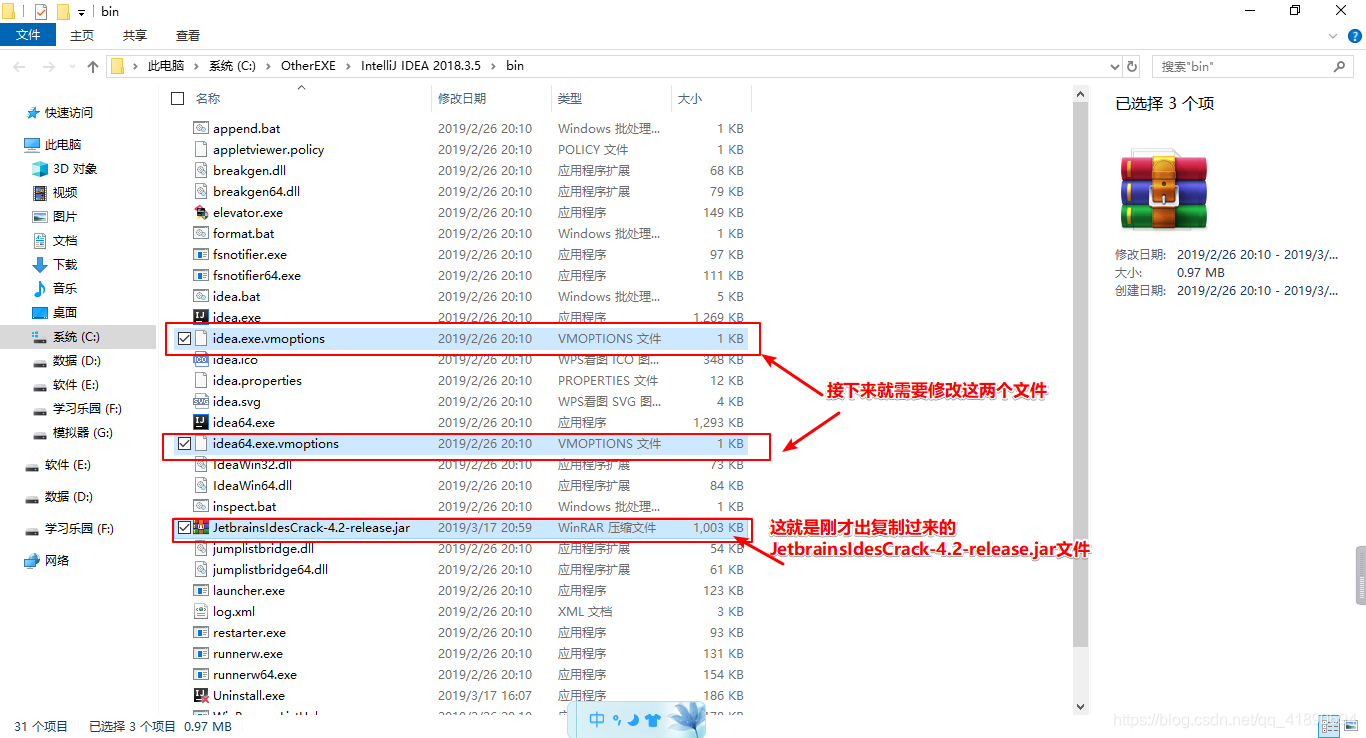Select the idea.svg file icon
This screenshot has height=738, width=1366.
(x=201, y=401)
